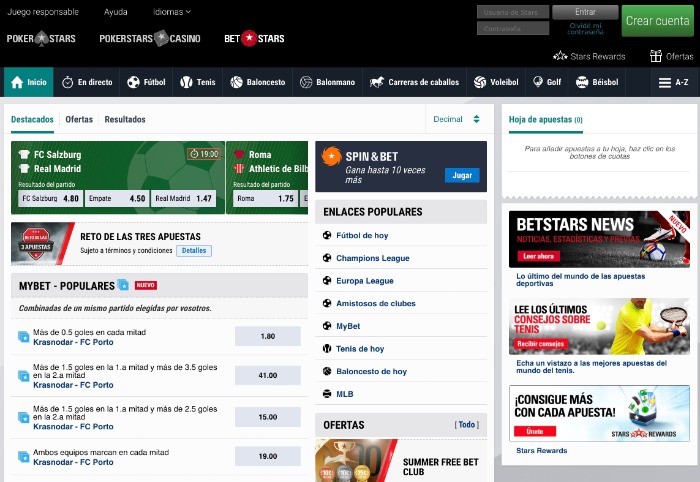
Task: Click the Reto 3 Apuestas badge image
Action: click(37, 244)
